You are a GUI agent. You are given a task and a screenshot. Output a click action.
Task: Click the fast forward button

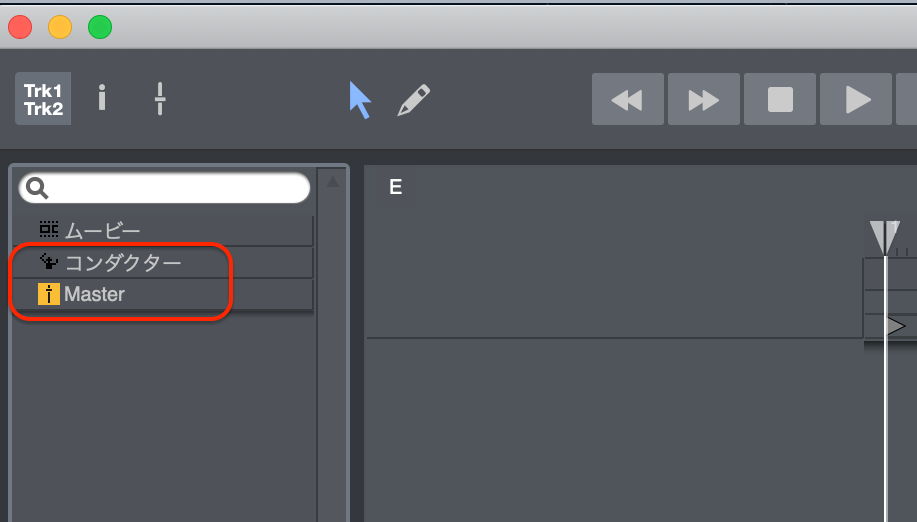click(x=704, y=99)
